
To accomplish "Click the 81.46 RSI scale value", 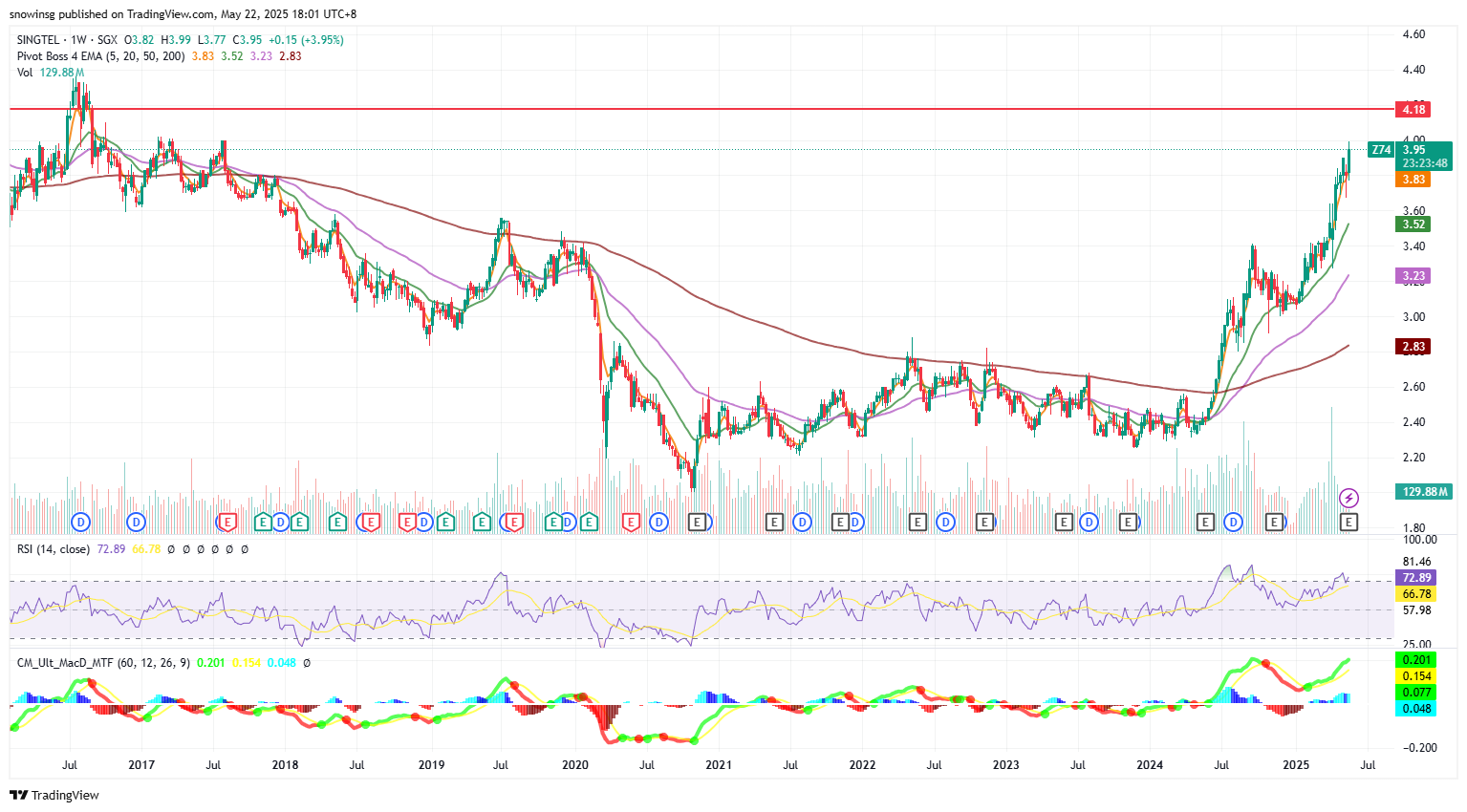I will [x=1416, y=562].
